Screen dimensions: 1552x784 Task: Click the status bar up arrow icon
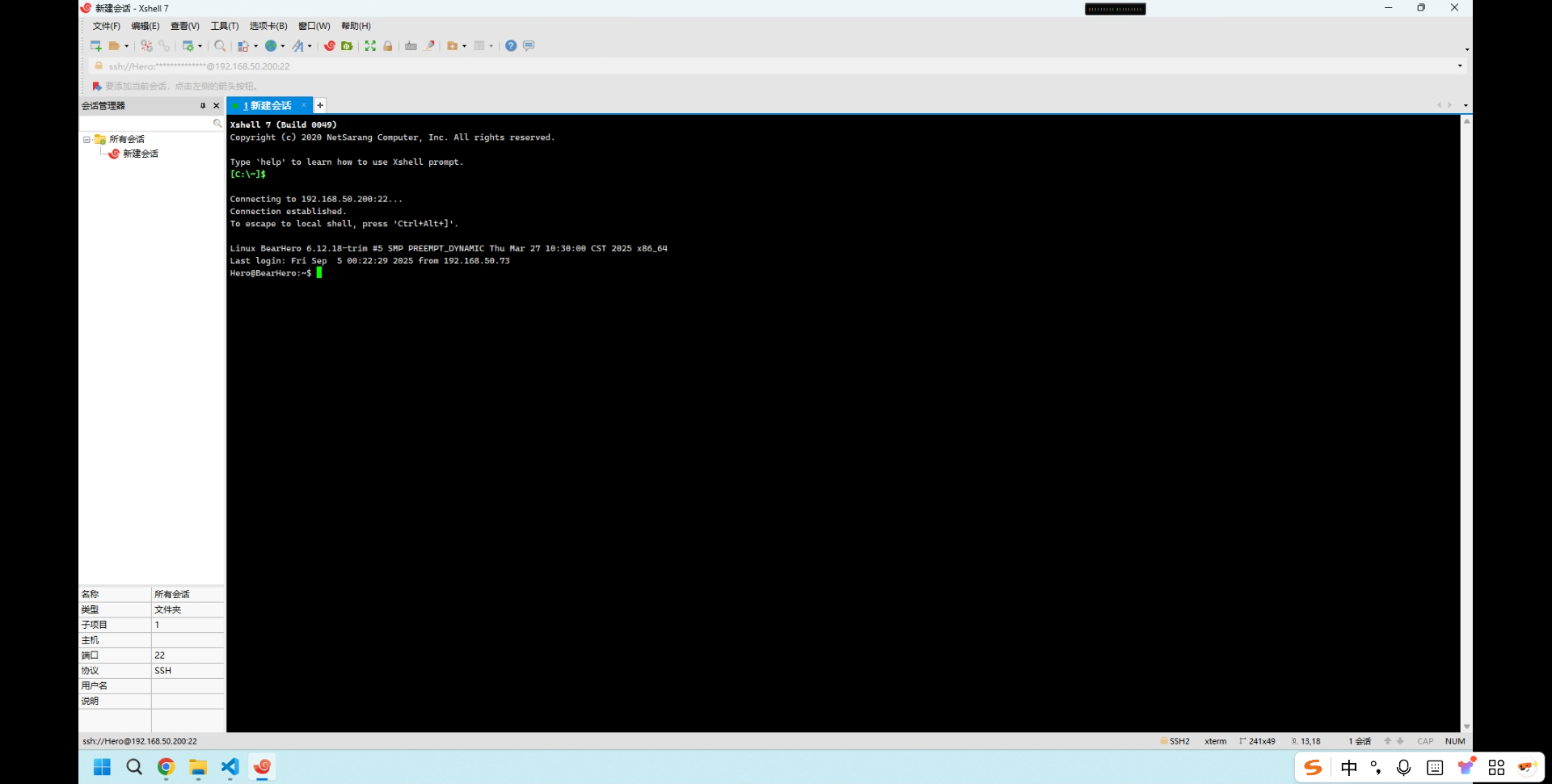point(1388,741)
